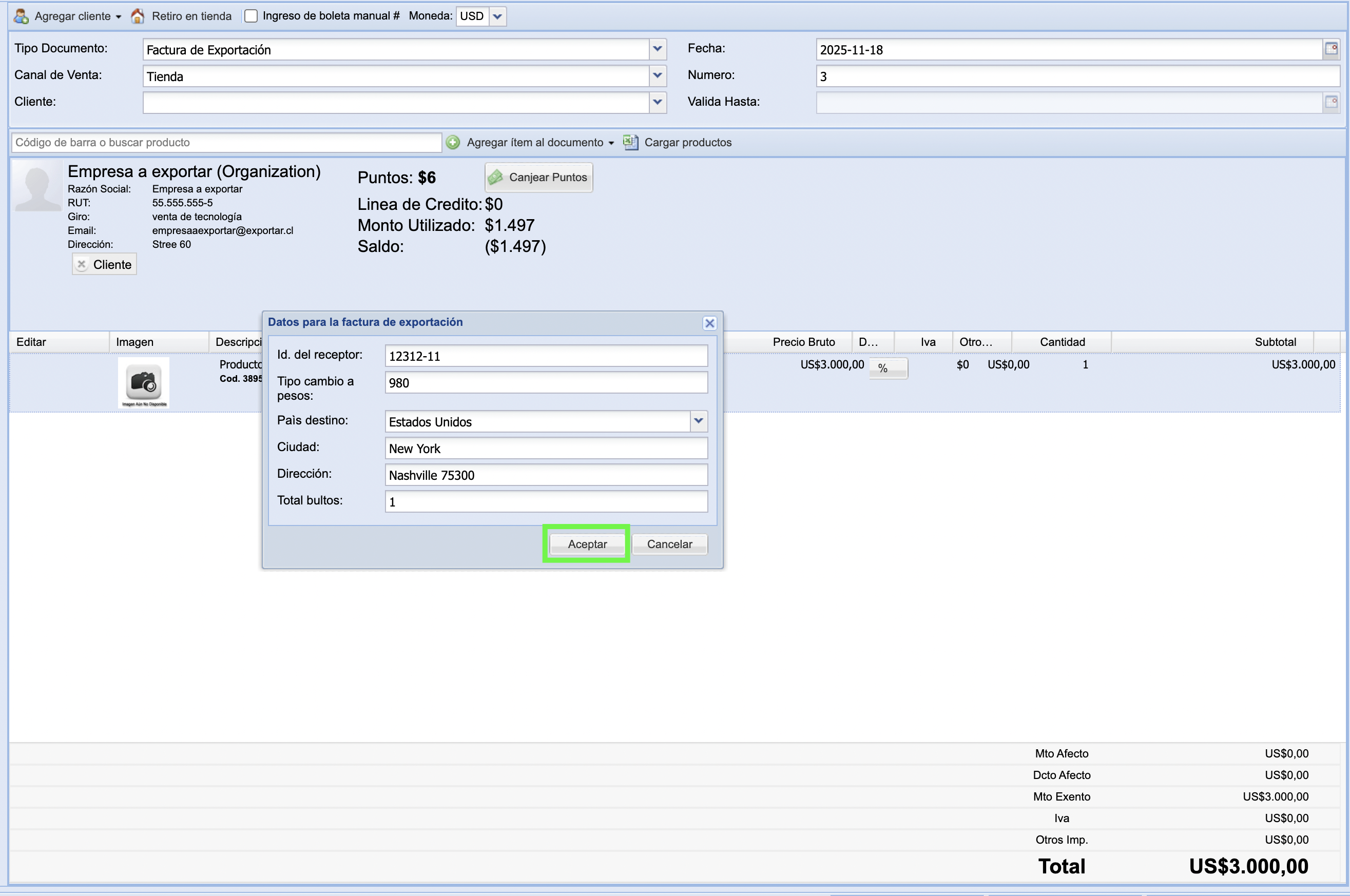Open the Fecha calendar picker icon

pos(1331,49)
